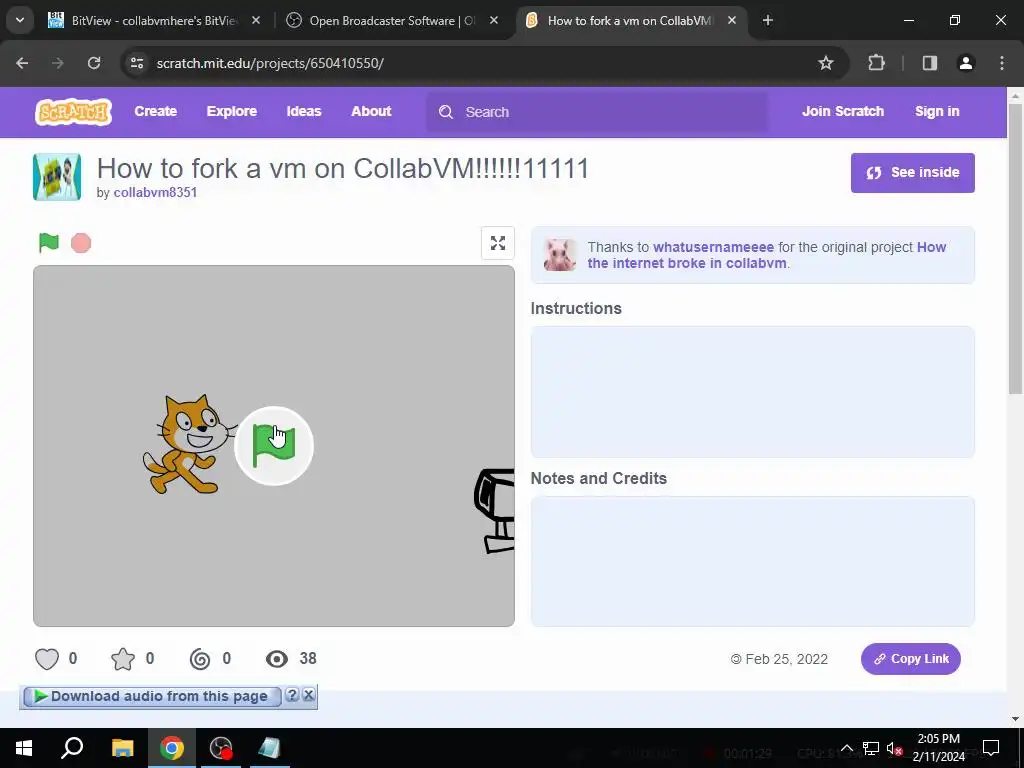
Task: Open the Chrome profile icon
Action: pyautogui.click(x=966, y=63)
